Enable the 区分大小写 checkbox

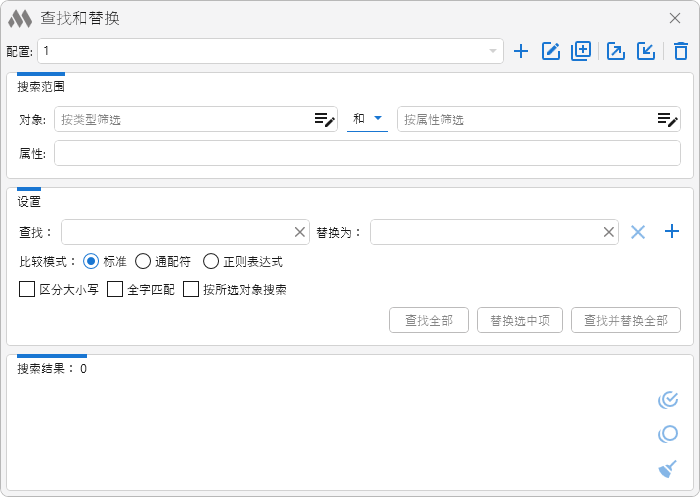point(27,290)
